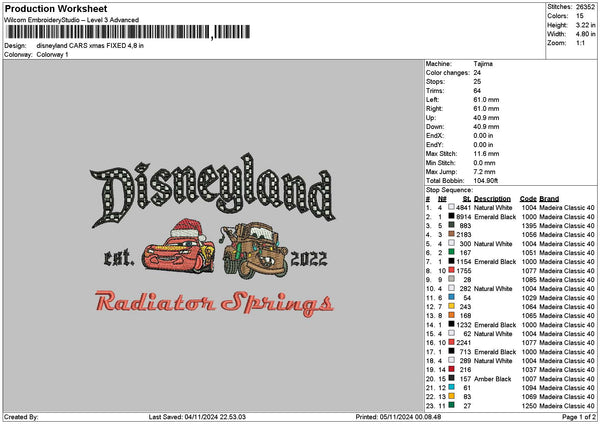Screen dimensions: 600x424
Task: Click the Machine value Tajima
Action: pyautogui.click(x=483, y=64)
